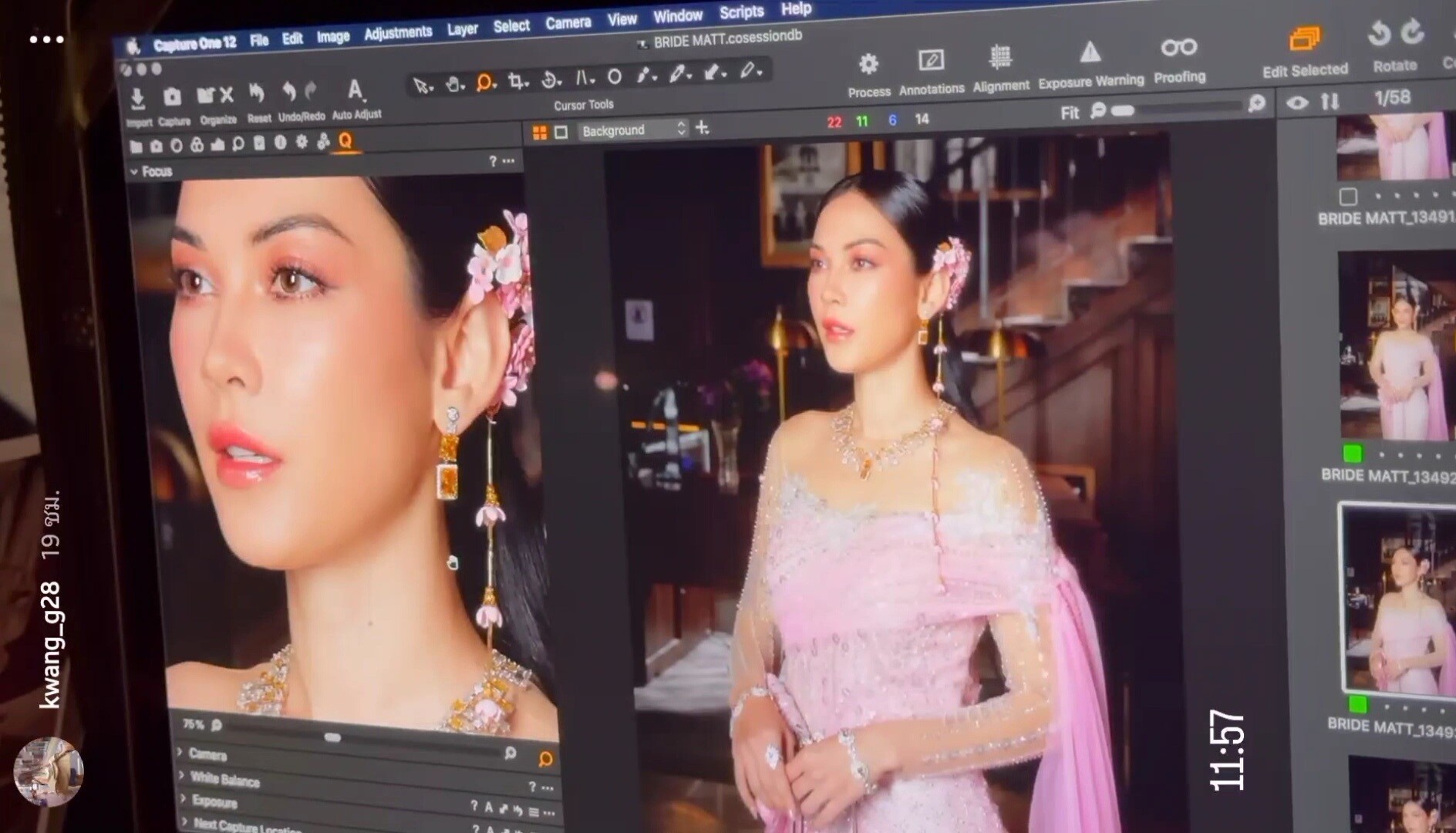Tick the checkbox above BRIDE MATT_13491
This screenshot has height=833, width=1456.
[1347, 197]
